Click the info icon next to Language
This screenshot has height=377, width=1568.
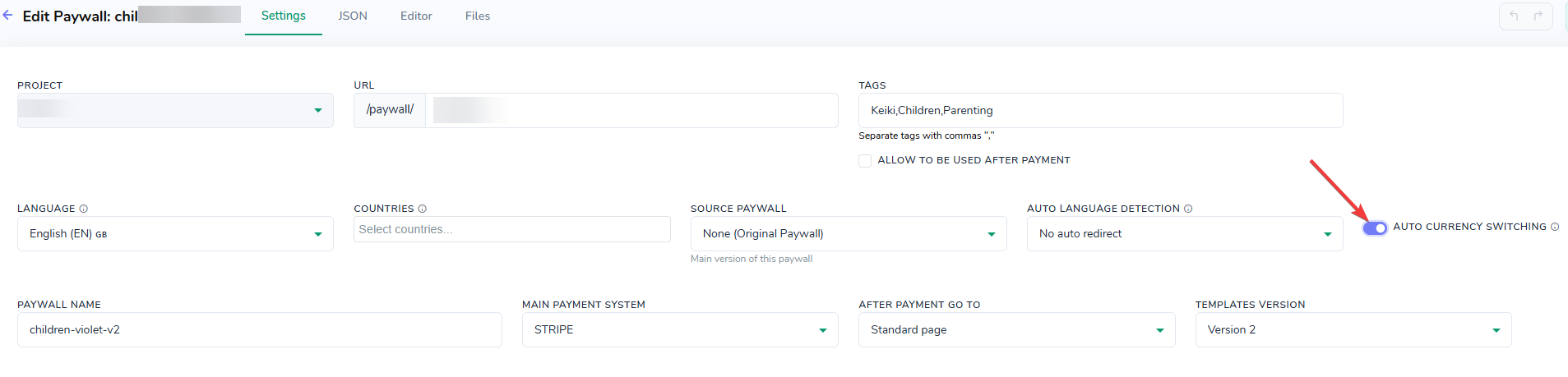point(84,209)
